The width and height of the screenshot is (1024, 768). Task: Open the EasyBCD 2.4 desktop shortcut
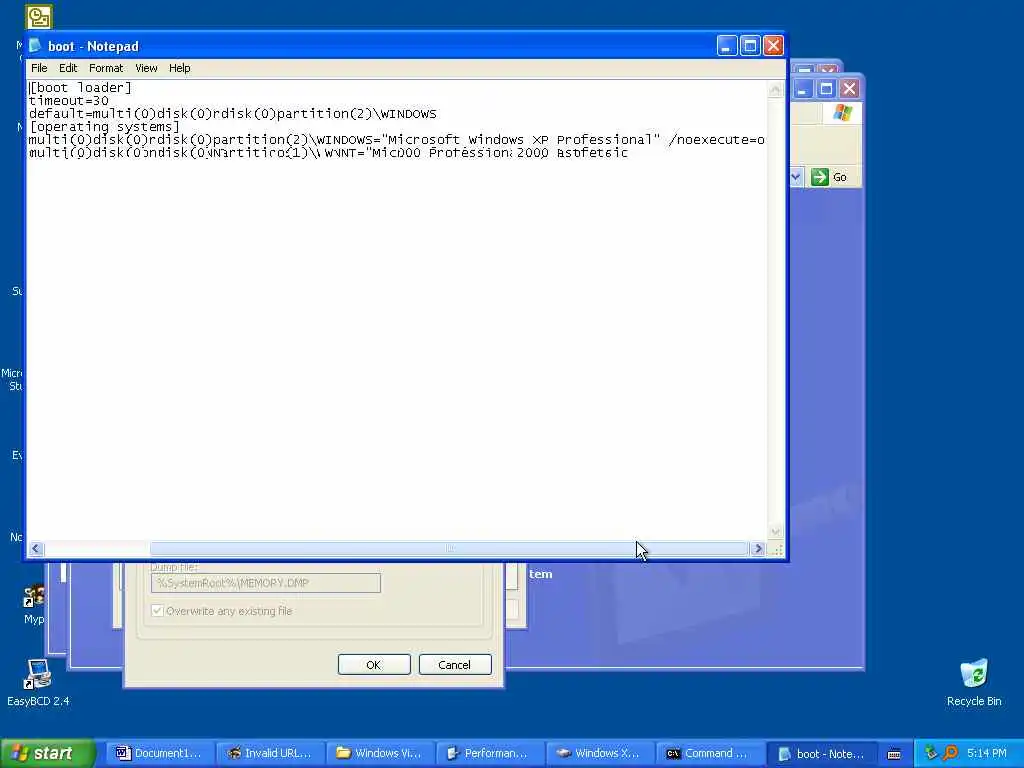coord(38,682)
